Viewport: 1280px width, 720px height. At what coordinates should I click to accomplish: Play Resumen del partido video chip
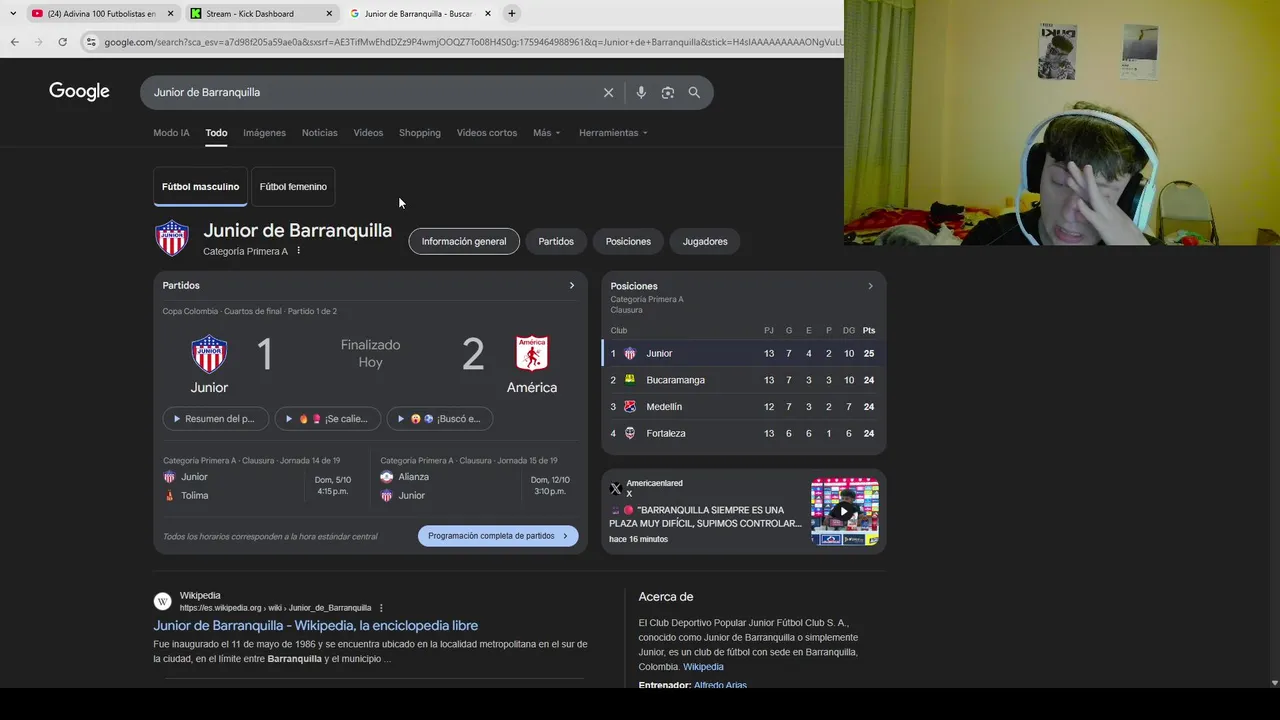pos(216,419)
